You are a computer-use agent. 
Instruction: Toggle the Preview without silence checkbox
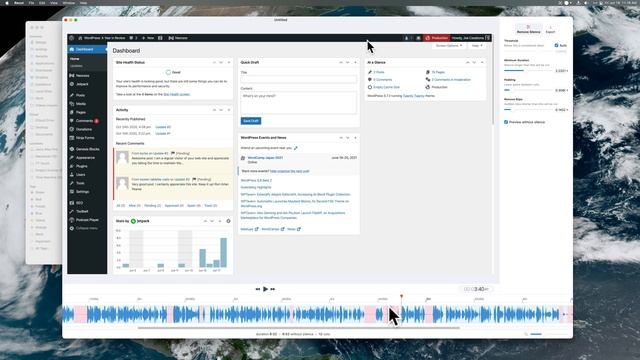tap(506, 122)
